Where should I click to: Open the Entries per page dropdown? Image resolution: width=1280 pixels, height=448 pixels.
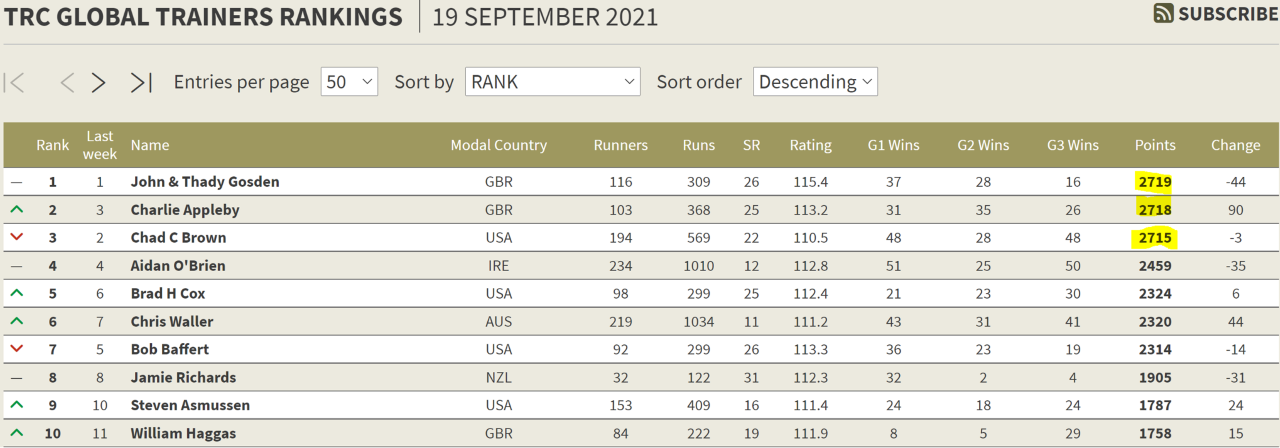tap(349, 82)
